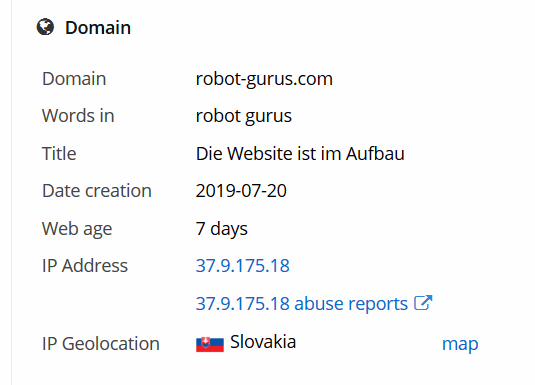Click the Domain section heading
Screen dimensions: 535x385
tap(98, 27)
